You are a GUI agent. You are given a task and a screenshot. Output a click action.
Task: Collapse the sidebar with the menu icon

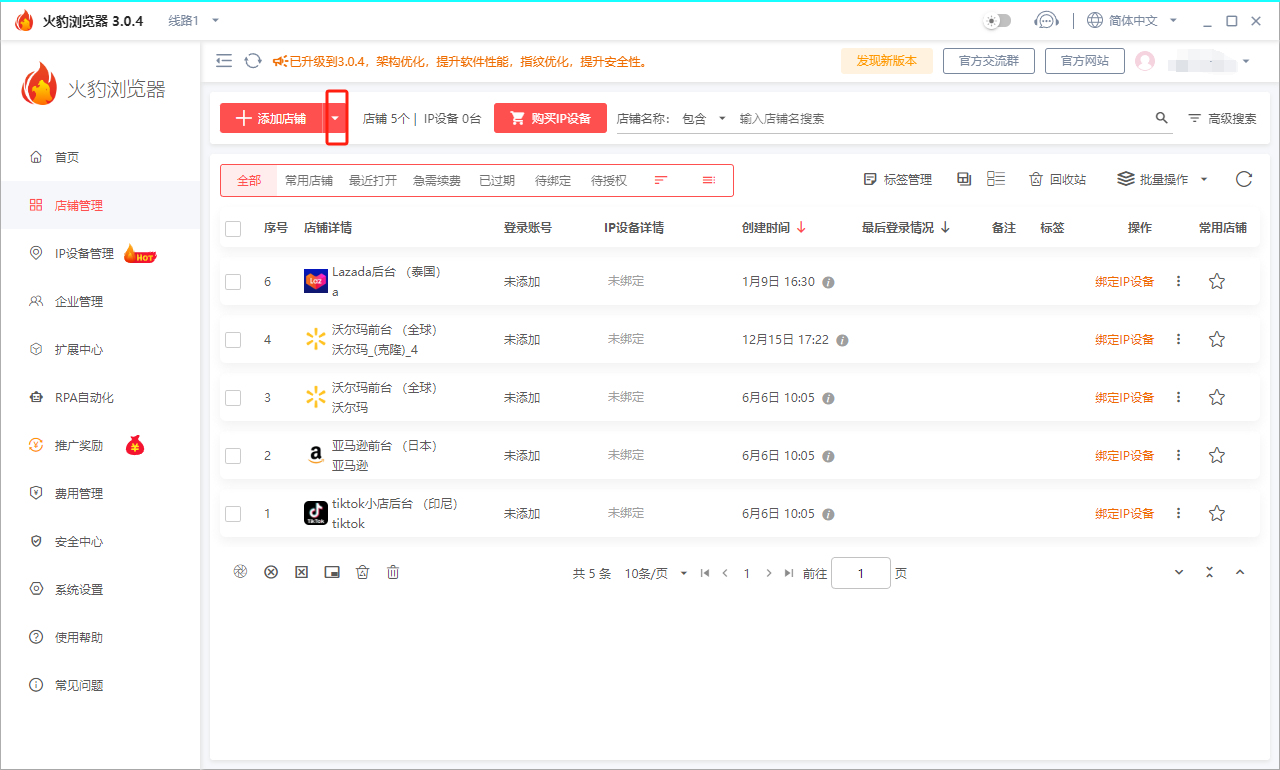224,61
